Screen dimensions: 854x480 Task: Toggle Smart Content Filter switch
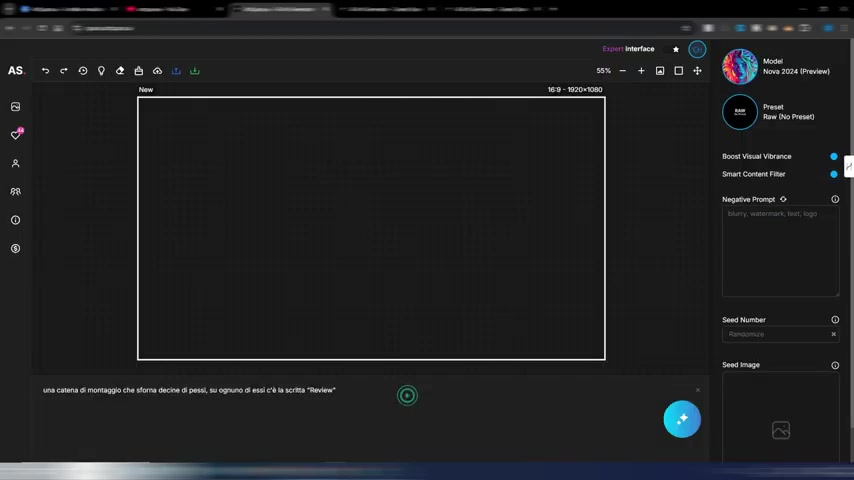pyautogui.click(x=834, y=174)
